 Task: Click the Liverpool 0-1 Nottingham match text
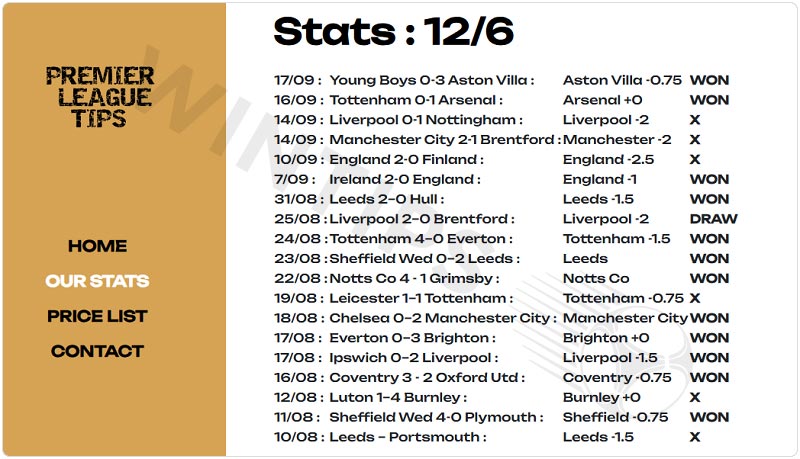[x=425, y=120]
